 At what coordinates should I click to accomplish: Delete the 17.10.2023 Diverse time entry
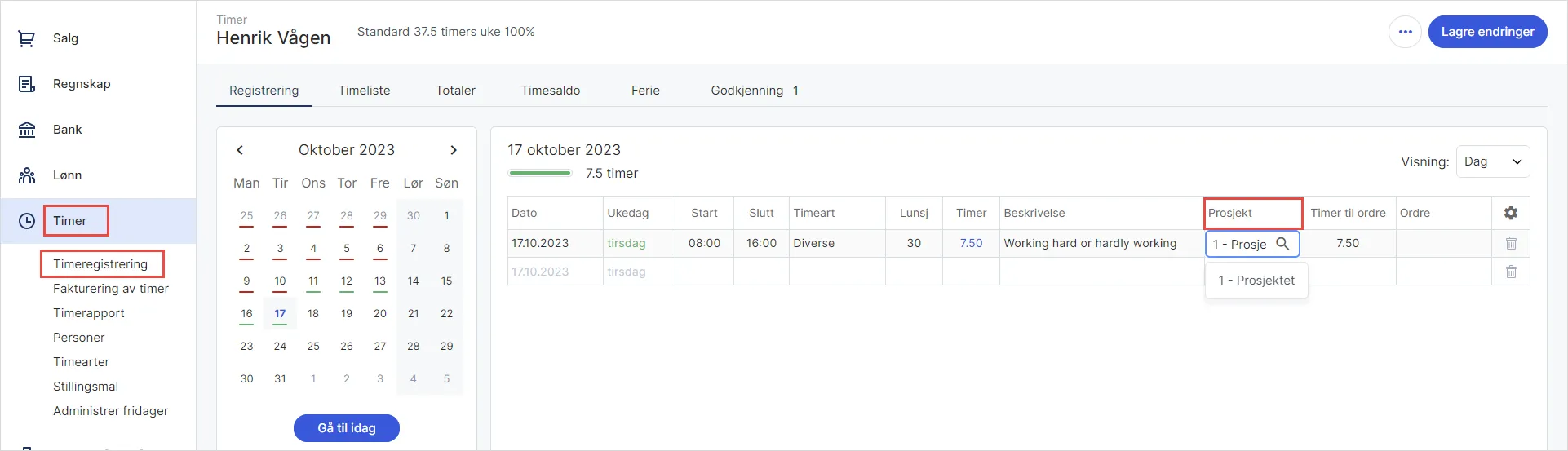click(x=1511, y=243)
